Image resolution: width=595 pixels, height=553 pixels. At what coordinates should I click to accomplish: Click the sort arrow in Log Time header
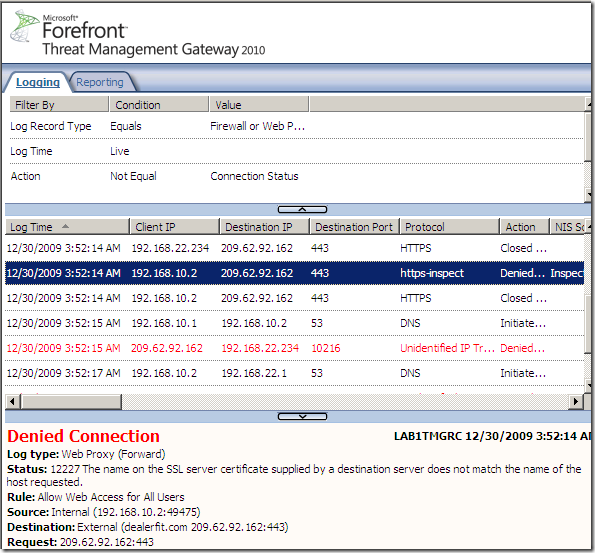[x=65, y=226]
